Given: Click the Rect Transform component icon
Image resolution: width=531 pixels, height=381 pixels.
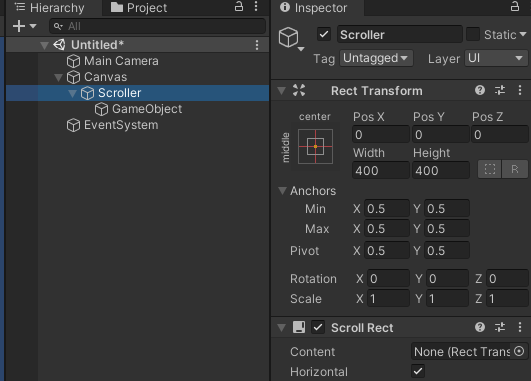Looking at the screenshot, I should (299, 90).
